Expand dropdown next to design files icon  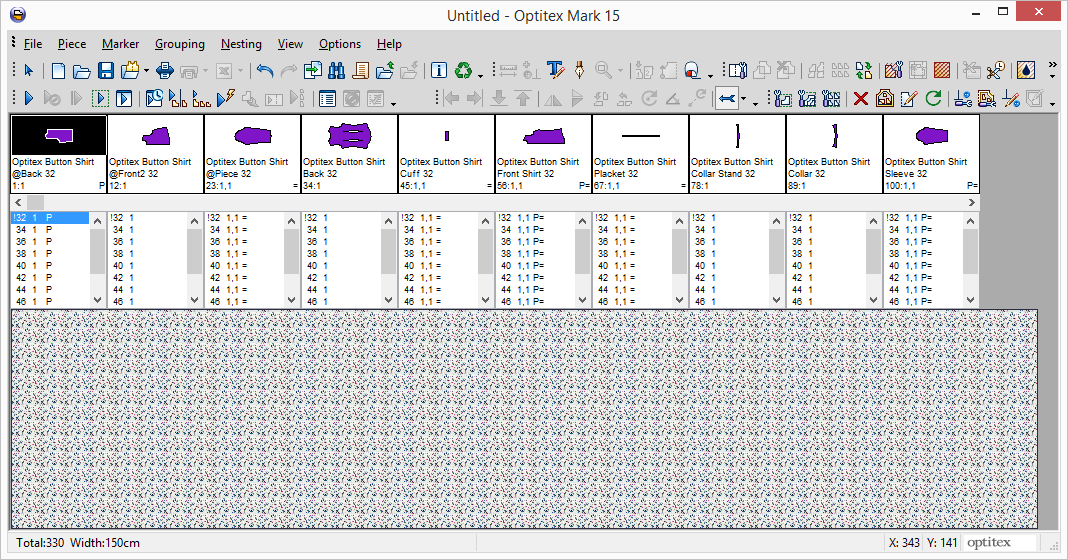(146, 71)
